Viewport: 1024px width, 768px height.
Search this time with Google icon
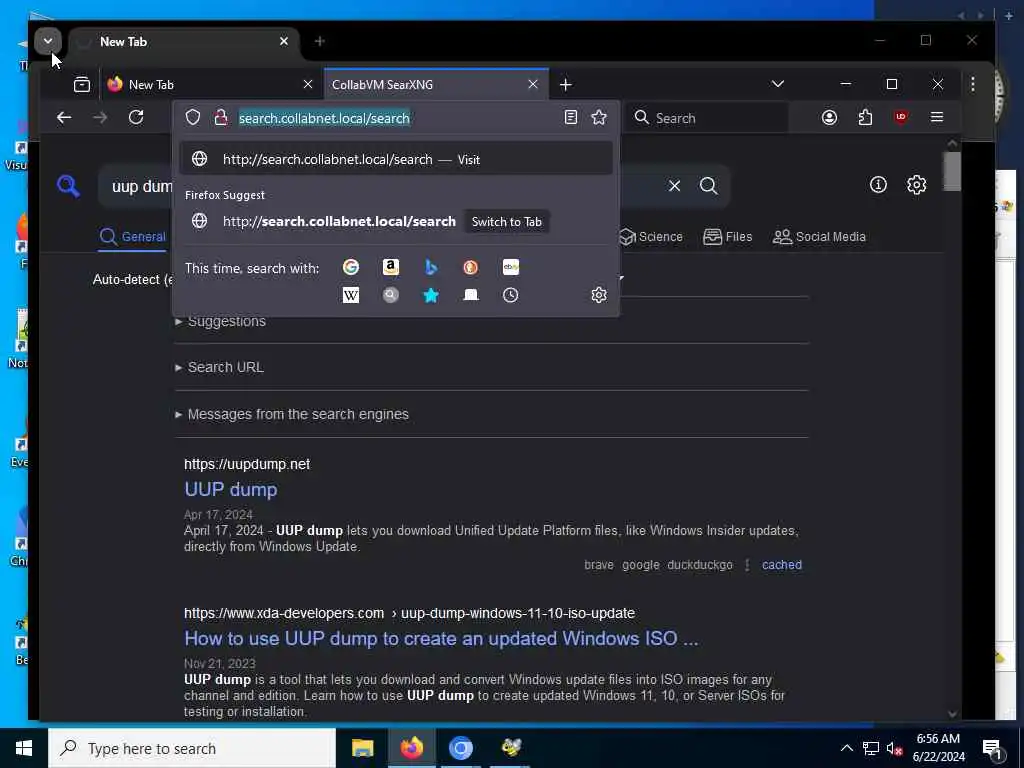pos(351,267)
